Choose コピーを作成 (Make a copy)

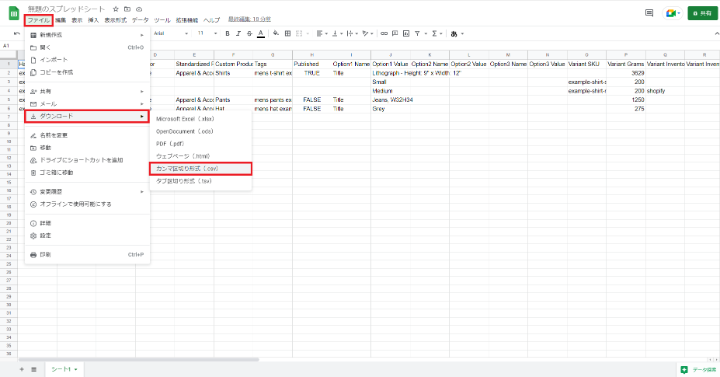tap(87, 72)
